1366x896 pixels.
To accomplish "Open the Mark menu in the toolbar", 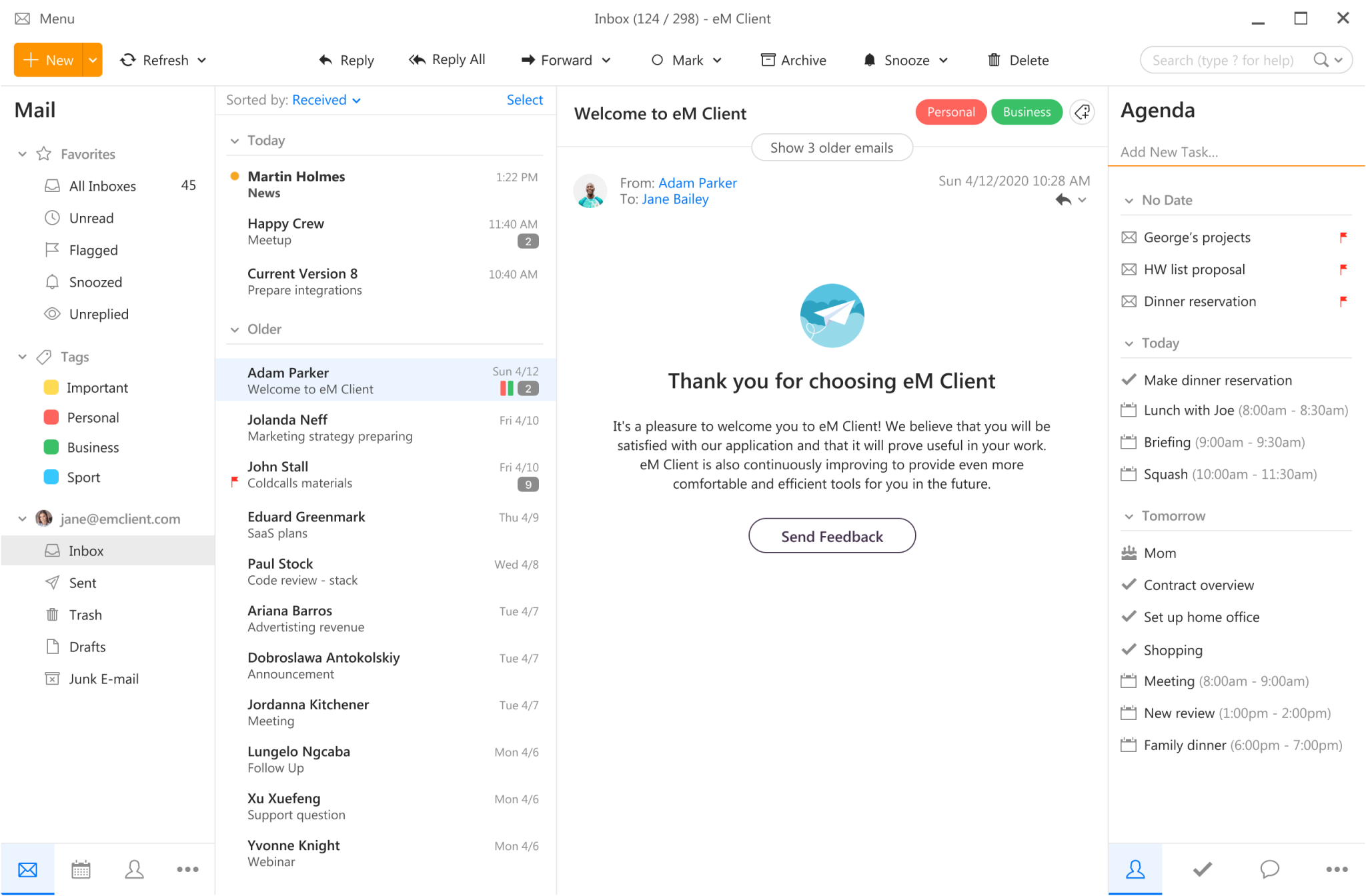I will [687, 60].
